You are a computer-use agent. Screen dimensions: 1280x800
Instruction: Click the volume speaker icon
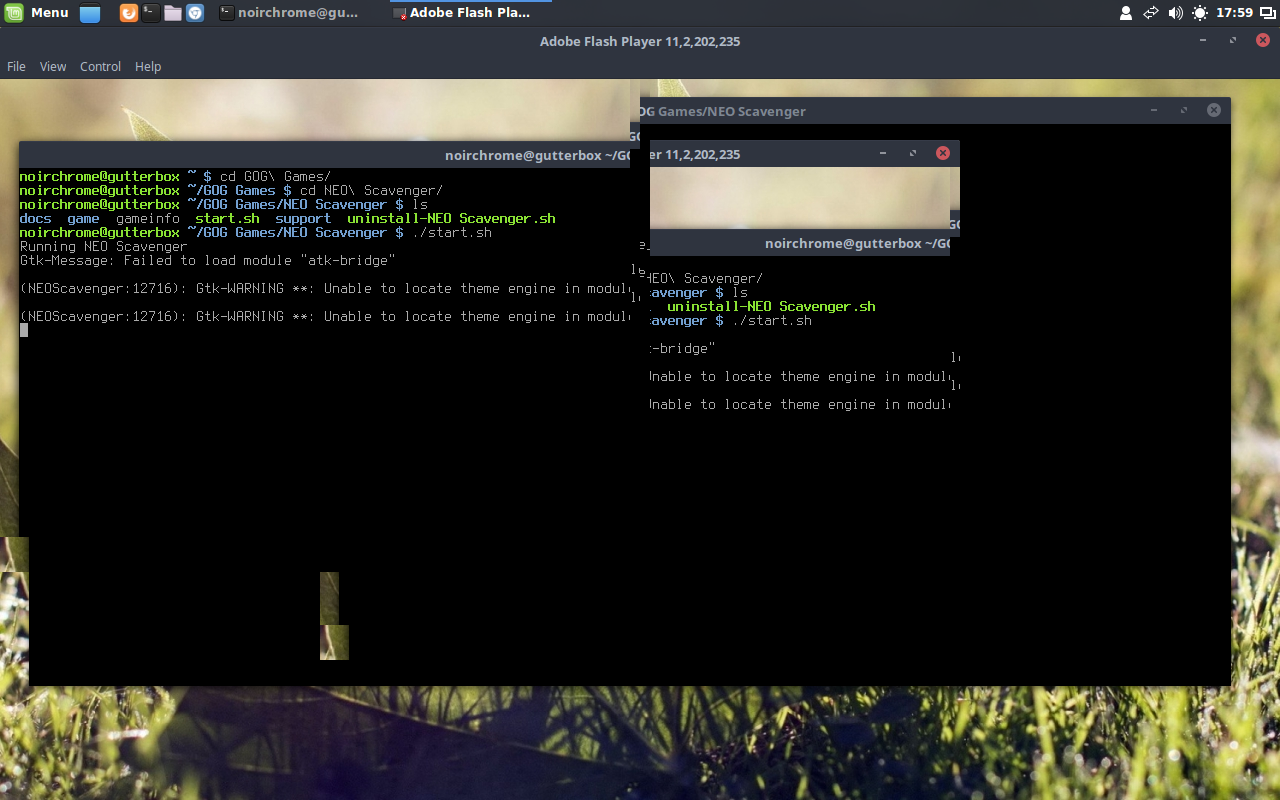point(1175,13)
